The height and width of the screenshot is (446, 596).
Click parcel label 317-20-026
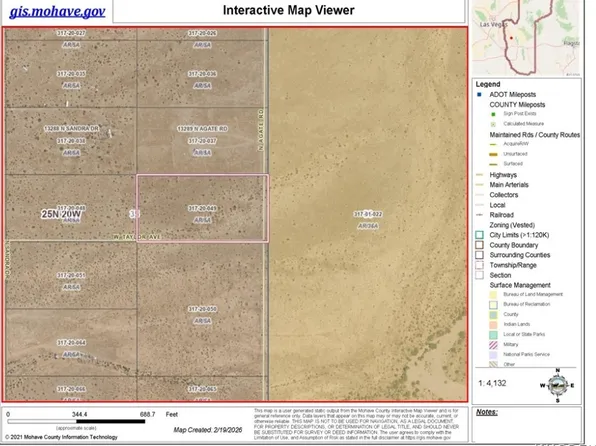[x=202, y=33]
